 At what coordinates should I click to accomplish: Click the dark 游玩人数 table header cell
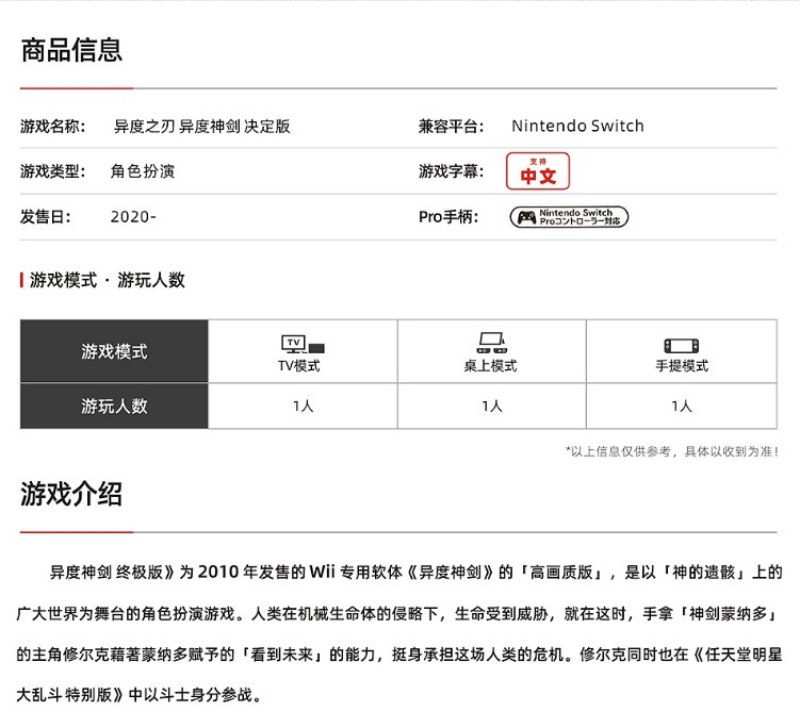point(114,406)
